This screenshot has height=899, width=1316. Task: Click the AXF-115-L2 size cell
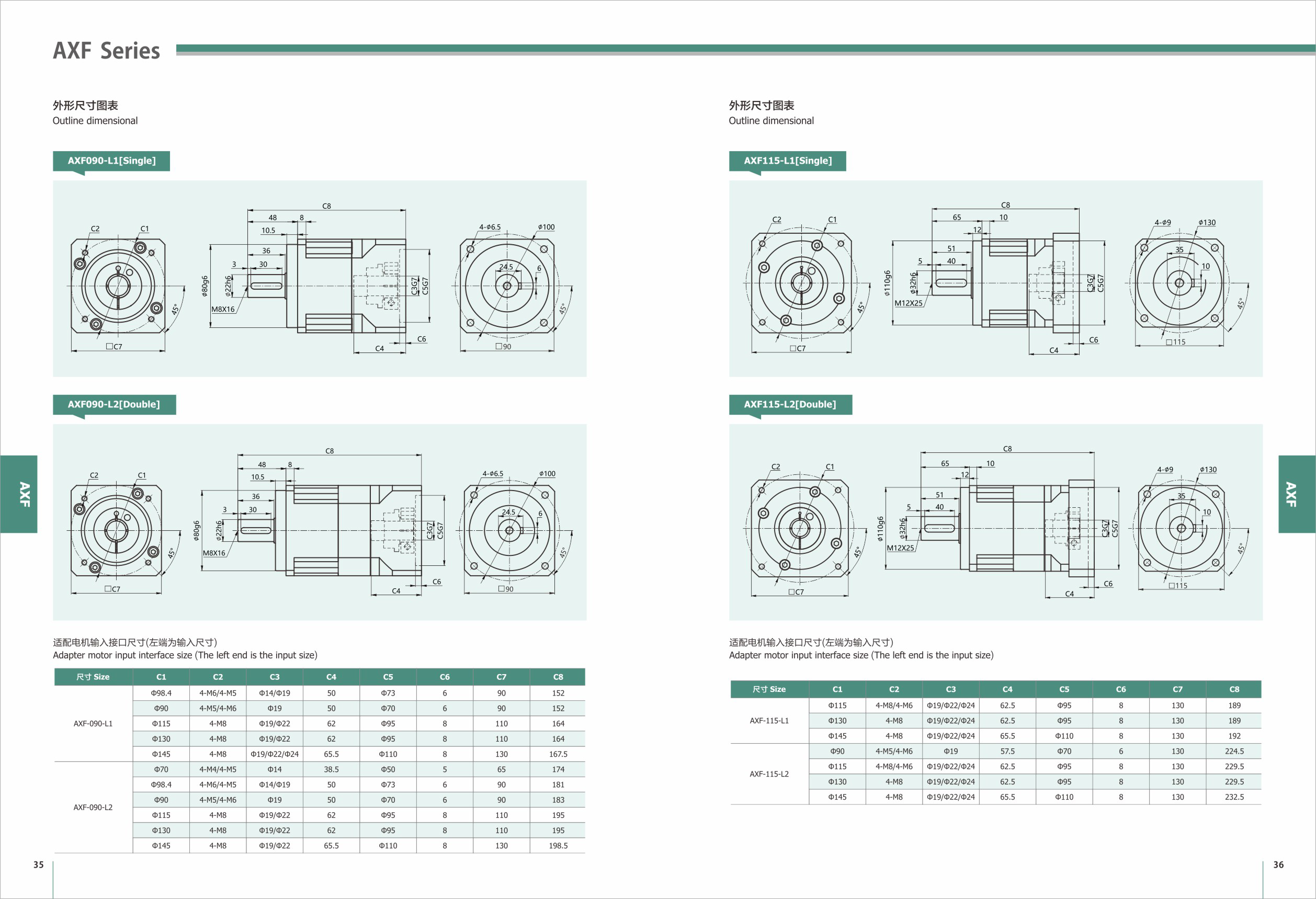(769, 774)
